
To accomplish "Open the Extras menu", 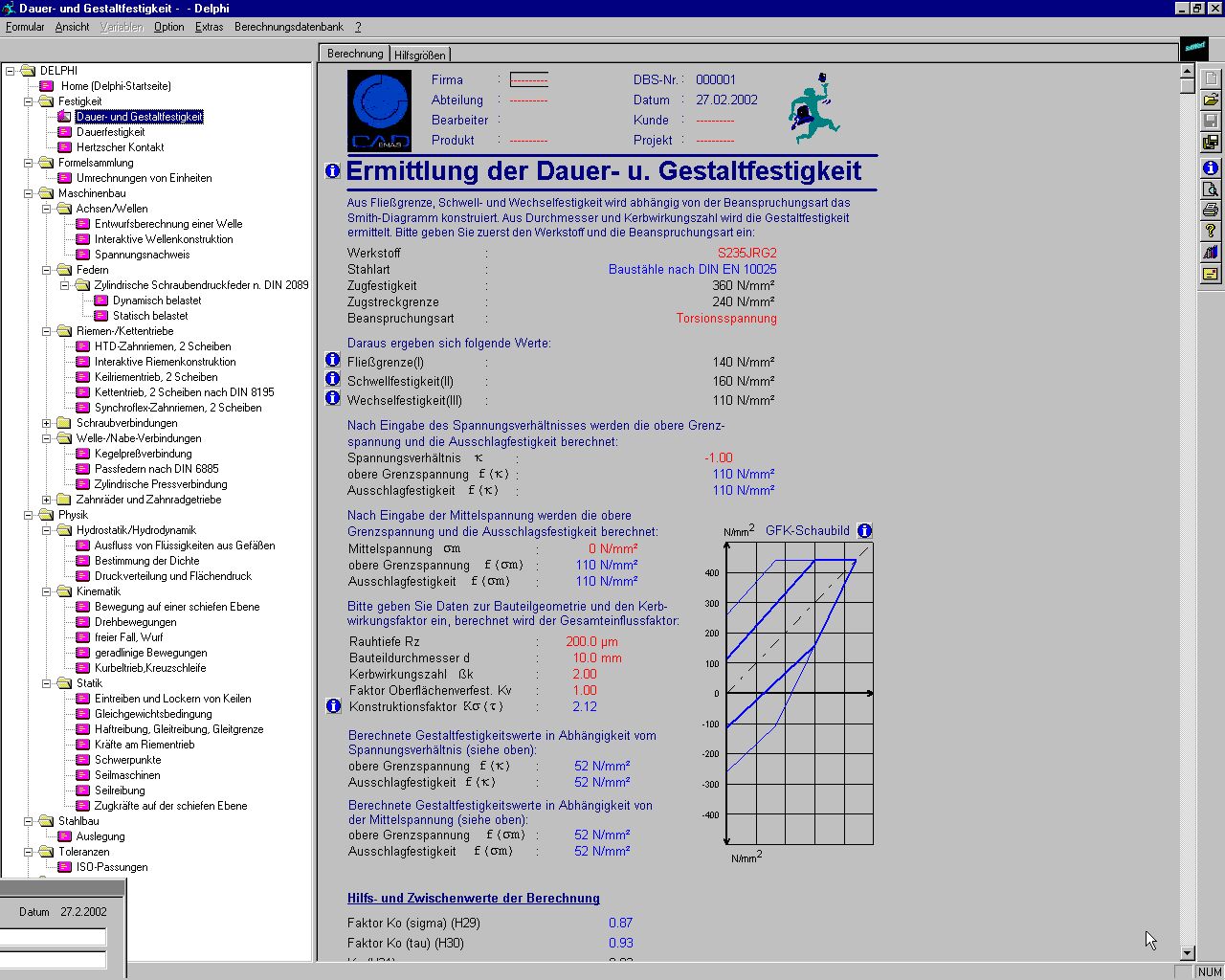I will point(209,27).
